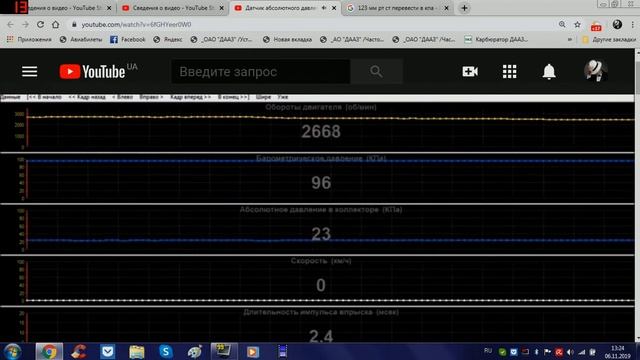Open the YouTube hamburger guide menu

point(29,71)
